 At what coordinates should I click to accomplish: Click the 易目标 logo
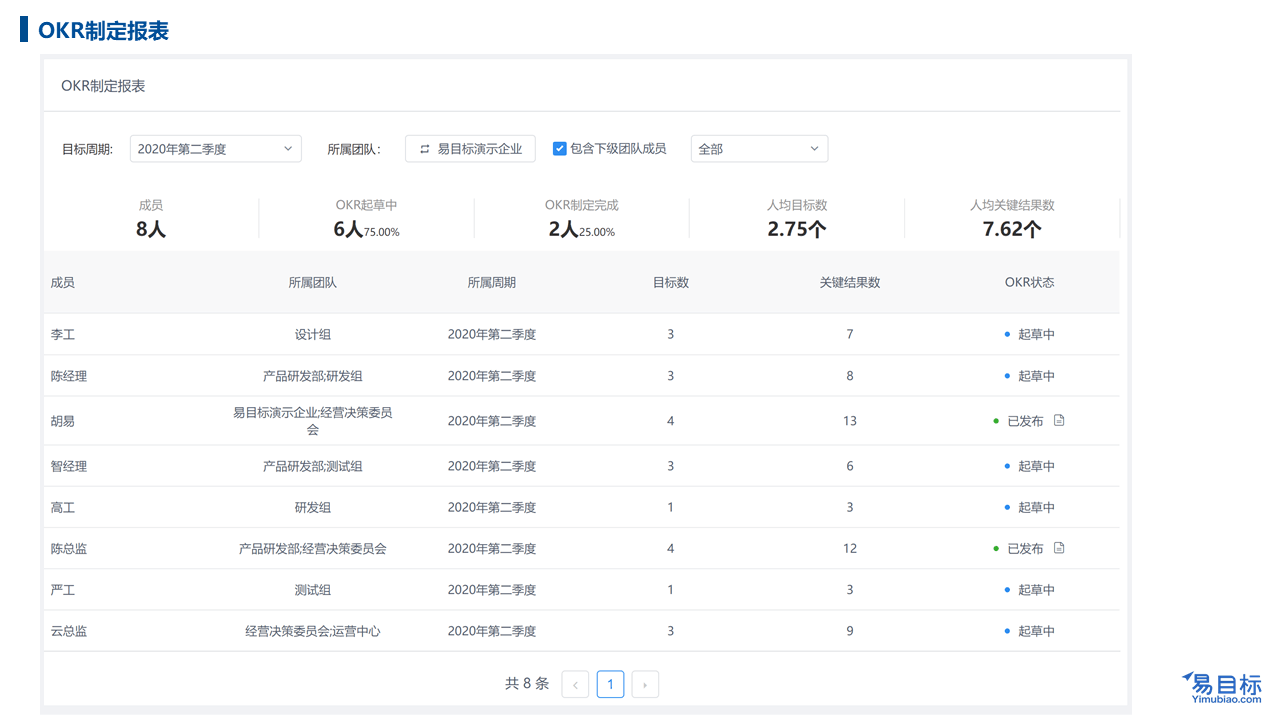click(x=1221, y=688)
